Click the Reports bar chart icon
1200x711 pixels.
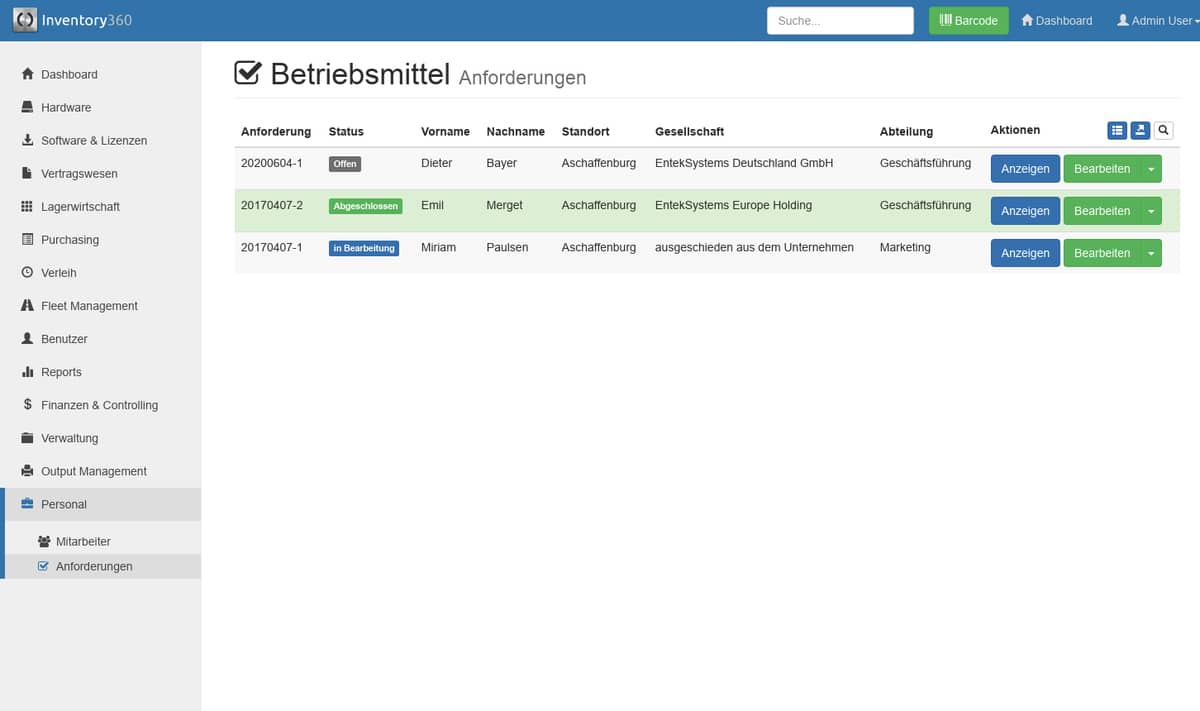[x=27, y=371]
